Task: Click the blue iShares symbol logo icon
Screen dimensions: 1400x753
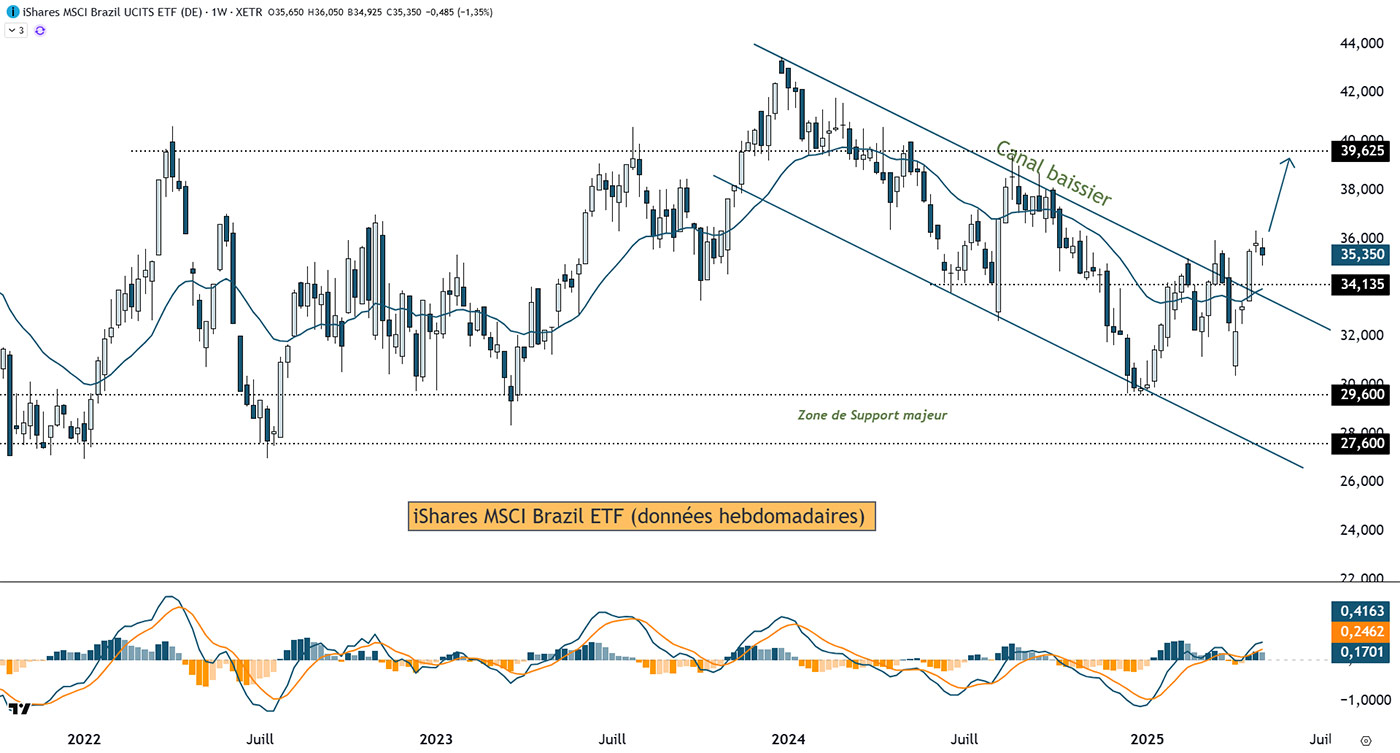Action: [x=11, y=10]
